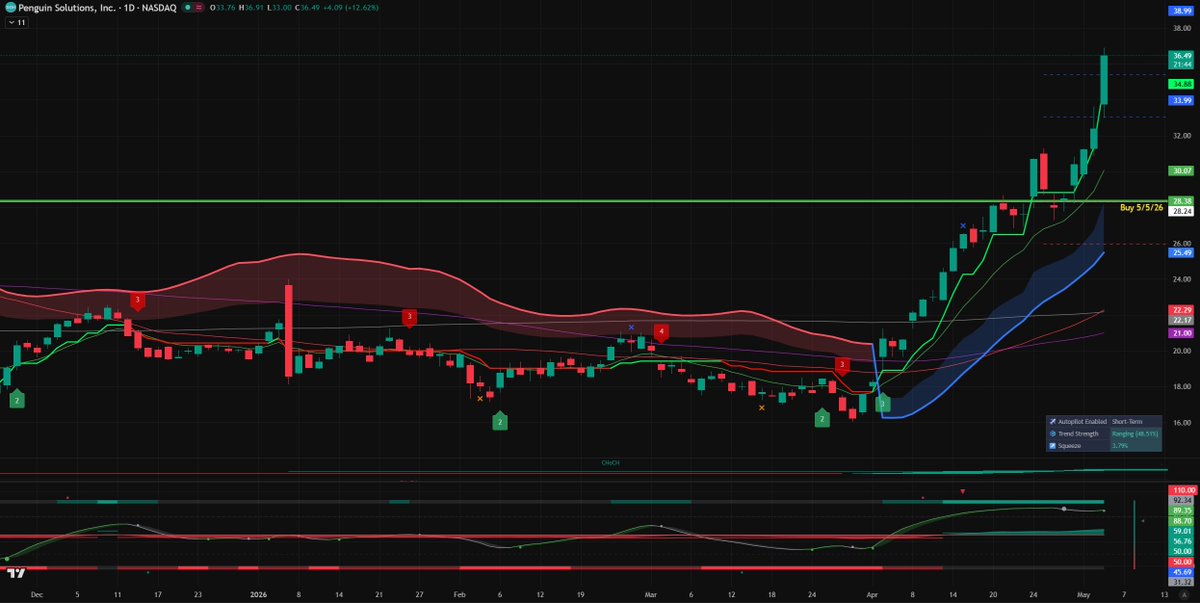Screen dimensions: 1200x603
Task: Click the blue x marker near Mar 1
Action: 631,327
